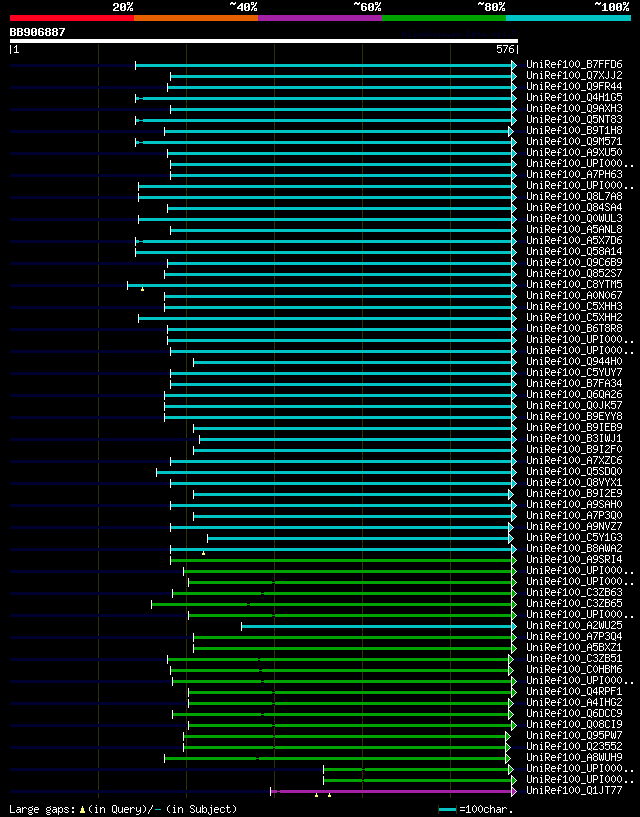640x817 pixels.
Task: Click the arrowhead ending the UniRef100_B9I2E9 alignment
Action: [511, 494]
